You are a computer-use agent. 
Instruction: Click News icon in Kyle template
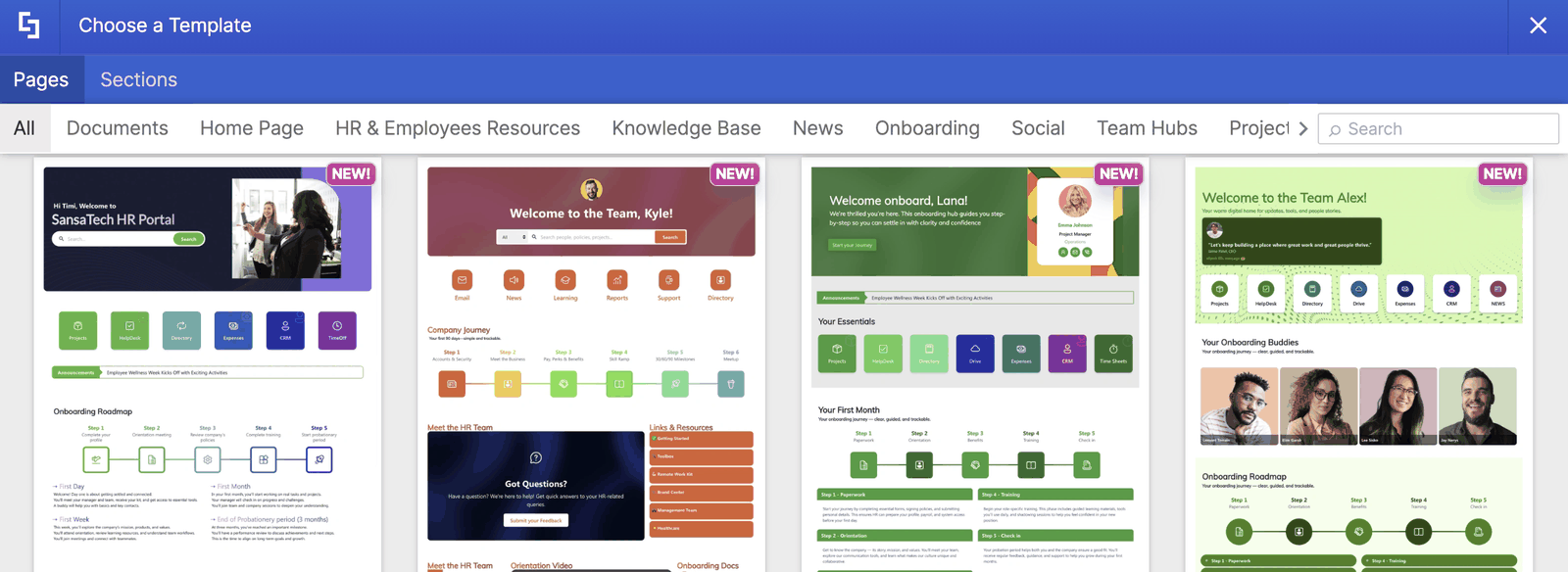pos(514,280)
